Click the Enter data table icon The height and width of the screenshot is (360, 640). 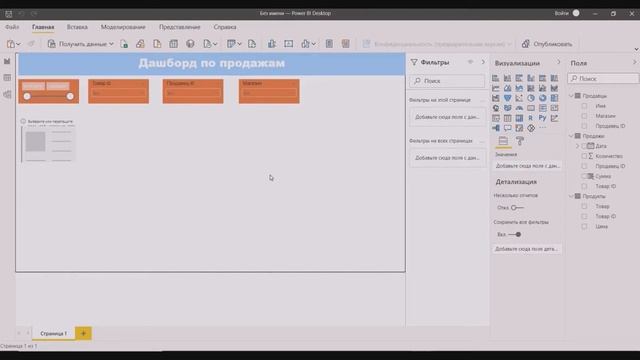point(173,44)
